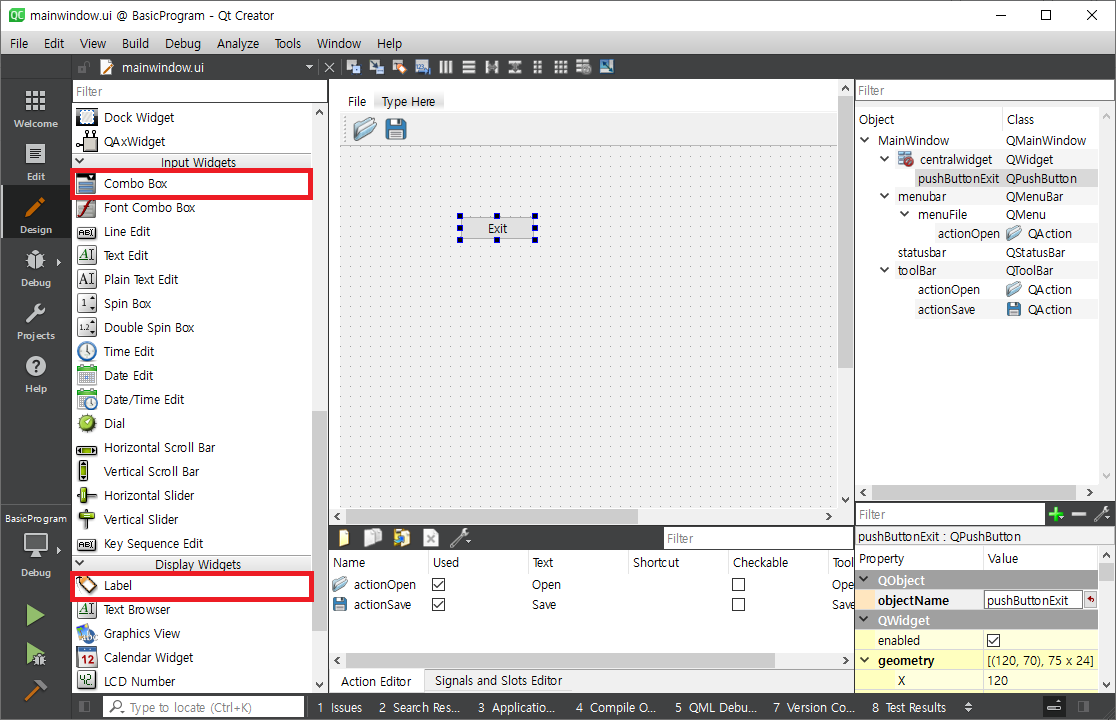The image size is (1116, 720).
Task: Select the Exit push button on form
Action: tap(497, 228)
